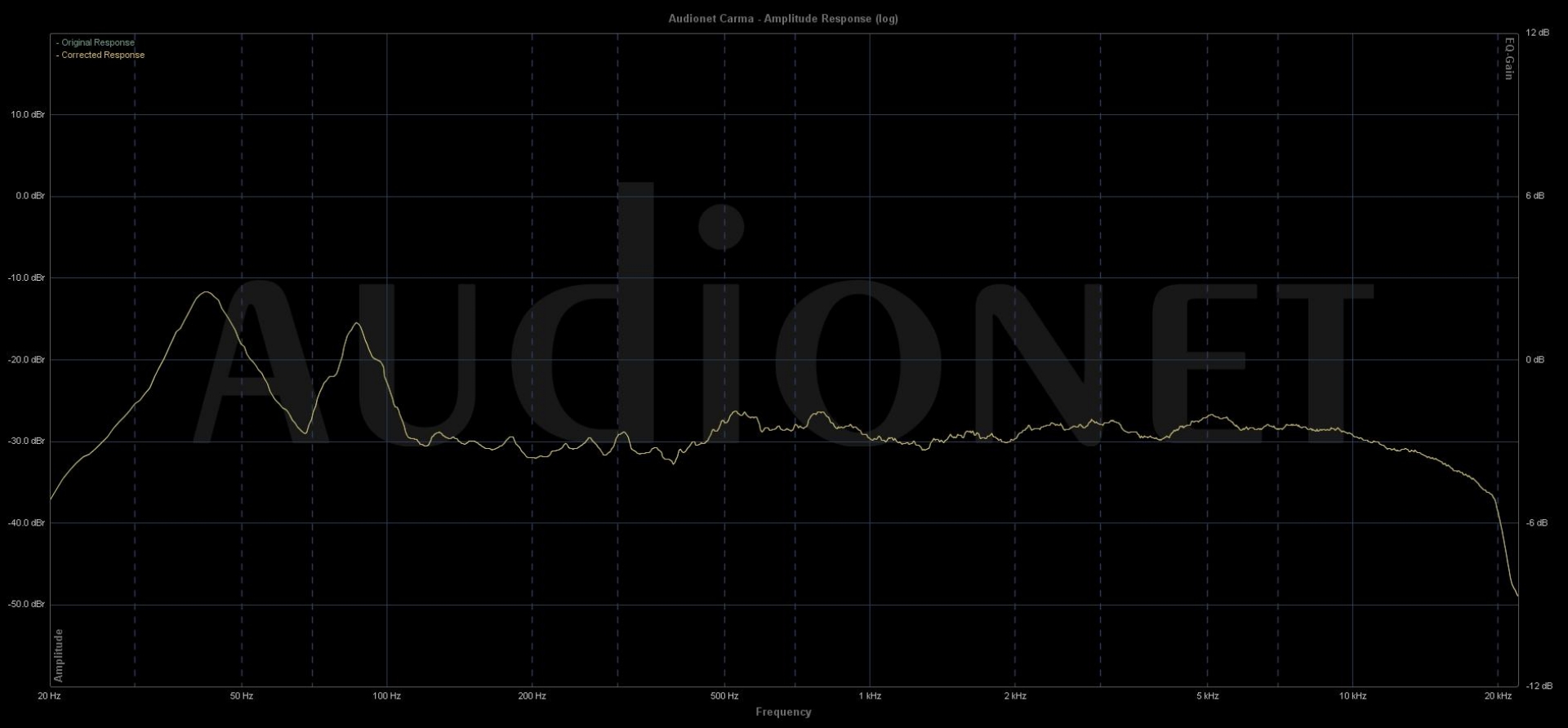
Task: Click the "500 Hz" frequency label
Action: (724, 696)
